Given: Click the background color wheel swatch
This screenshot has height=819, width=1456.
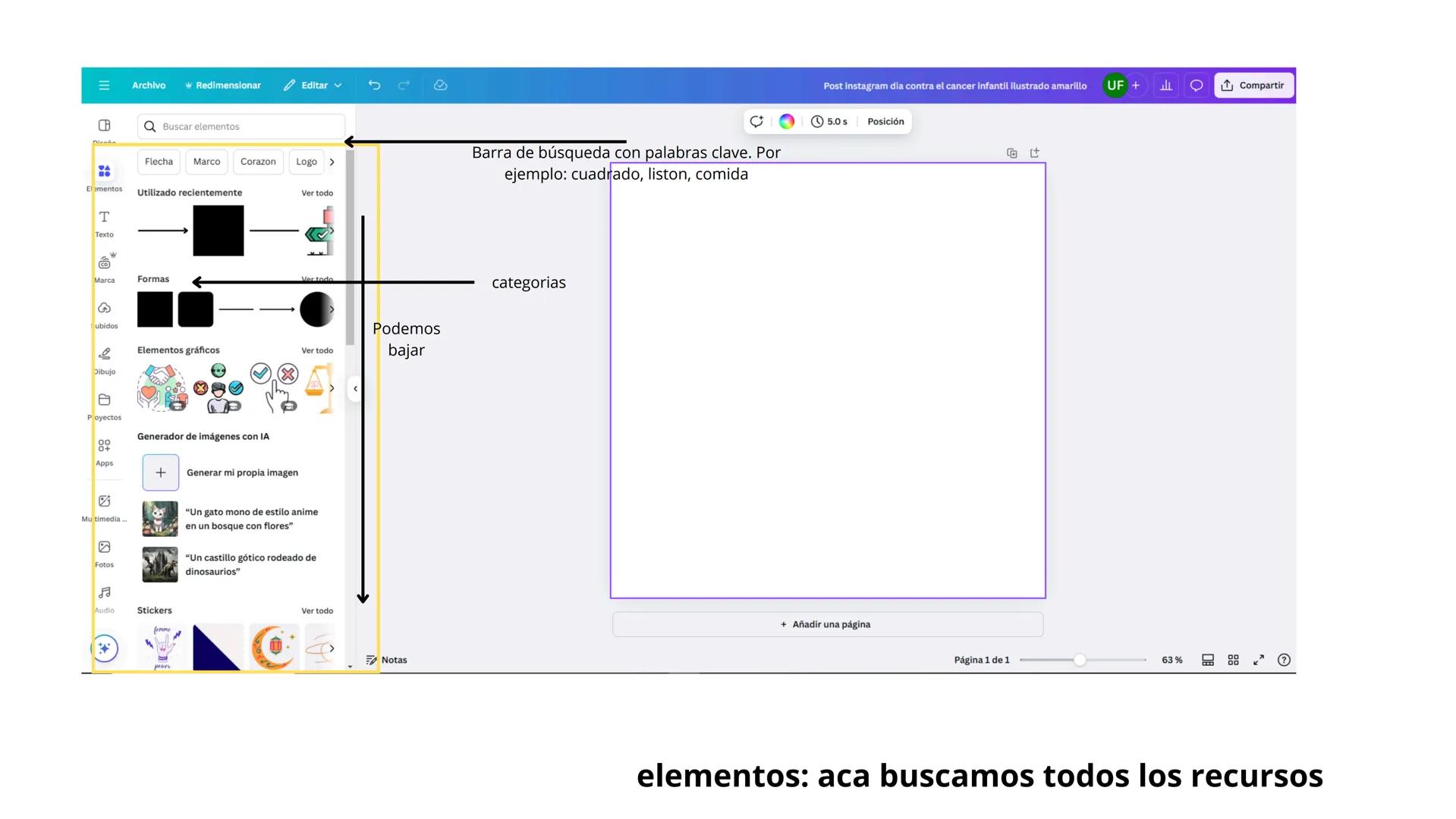Looking at the screenshot, I should (786, 121).
